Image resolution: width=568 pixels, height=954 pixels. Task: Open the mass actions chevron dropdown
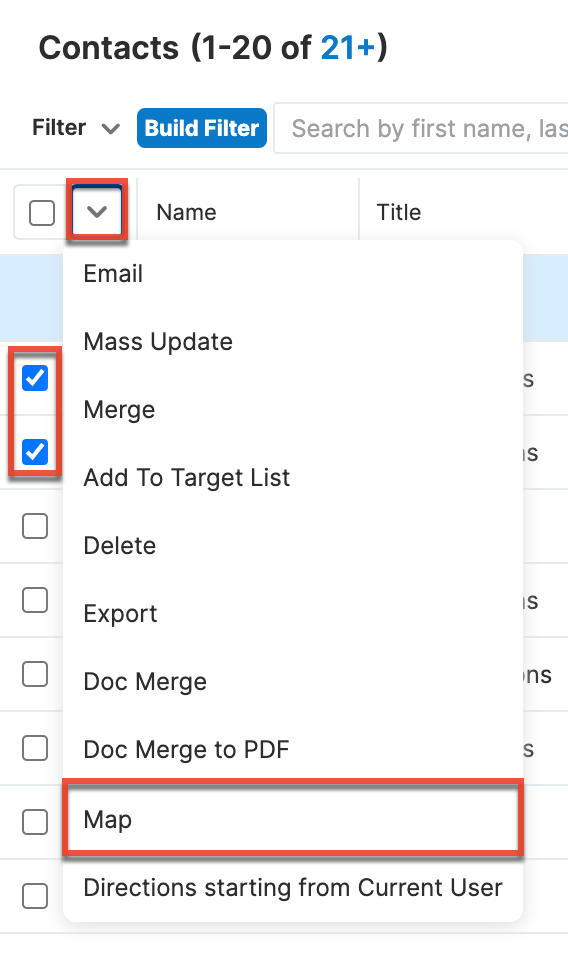pyautogui.click(x=97, y=212)
